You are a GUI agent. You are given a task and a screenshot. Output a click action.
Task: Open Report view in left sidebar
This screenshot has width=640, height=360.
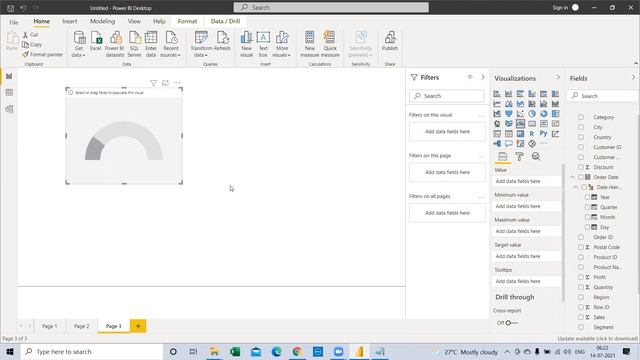(x=9, y=76)
